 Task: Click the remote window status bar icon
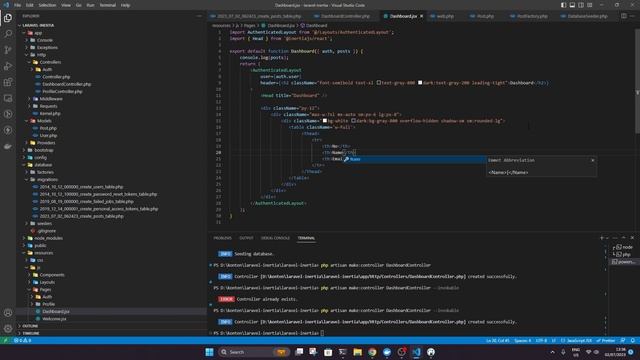click(5, 340)
